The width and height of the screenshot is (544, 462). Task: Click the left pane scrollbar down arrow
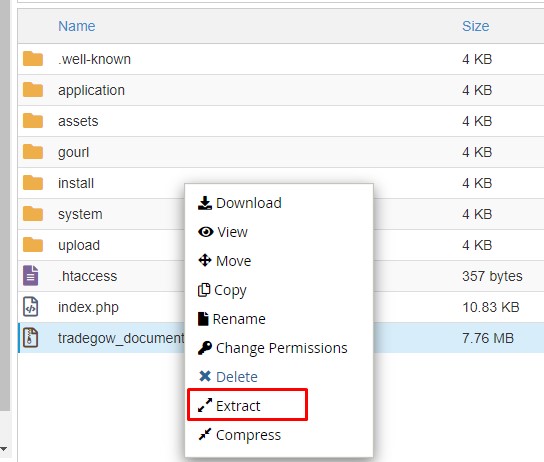coord(3,450)
